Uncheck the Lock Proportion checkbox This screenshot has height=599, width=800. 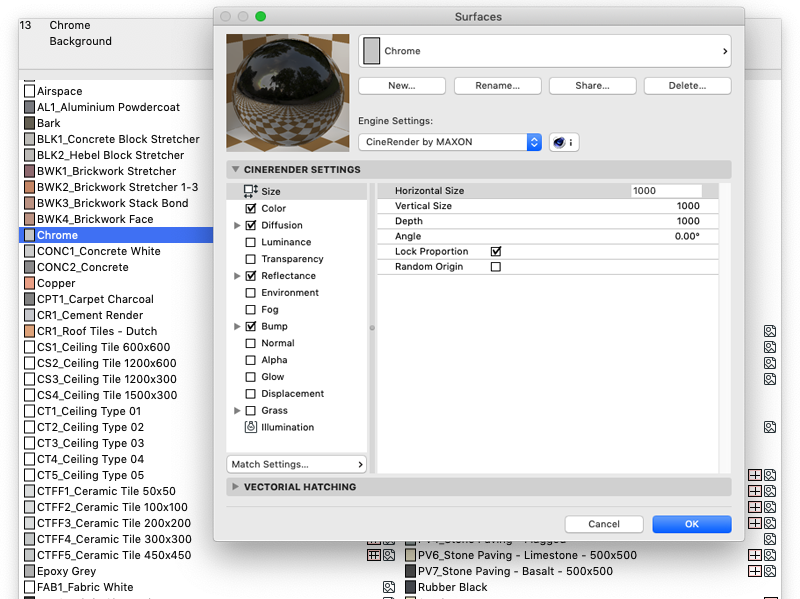coord(495,251)
